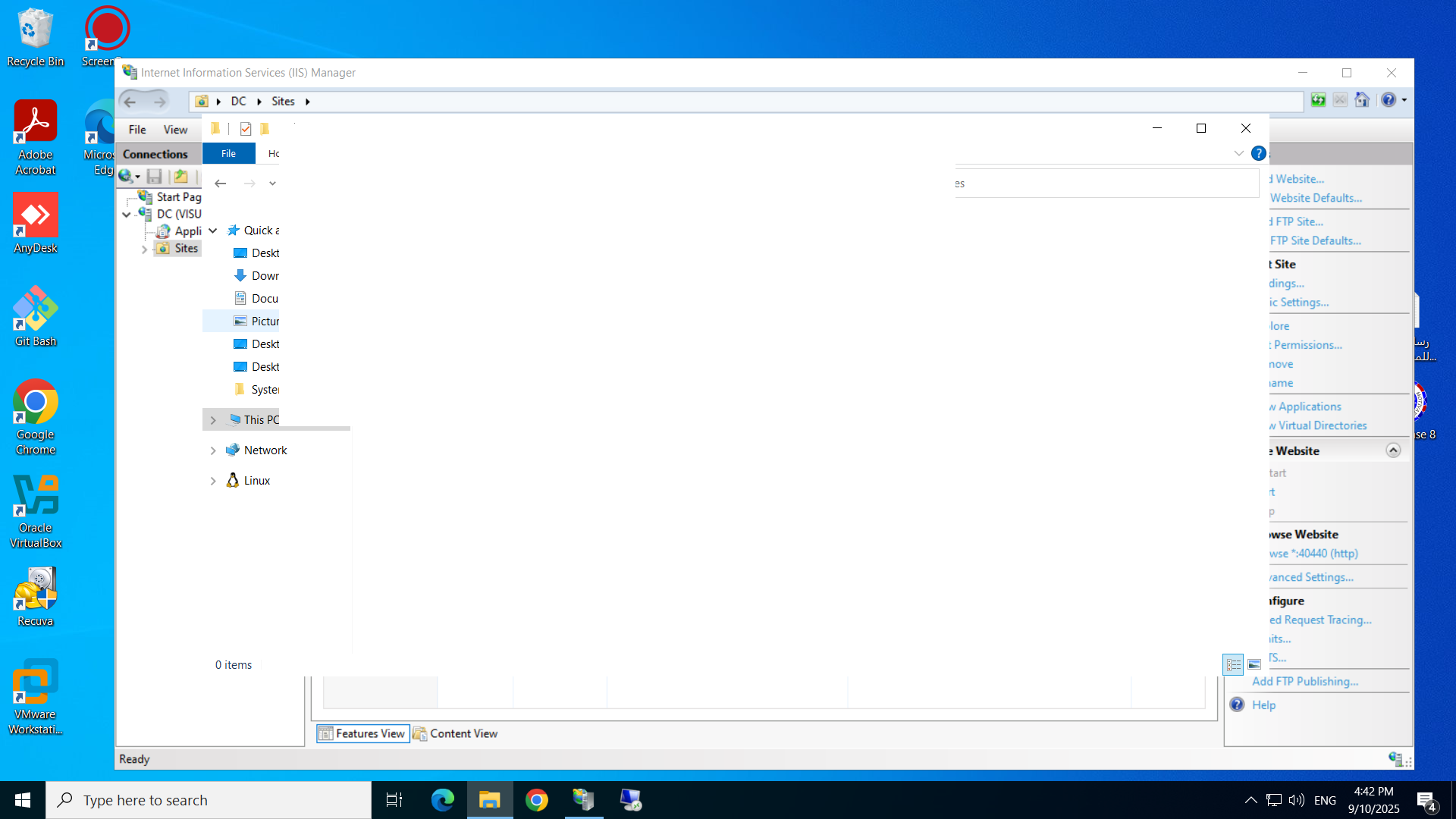Image resolution: width=1456 pixels, height=819 pixels.
Task: Select Linux in the navigation pane
Action: [x=256, y=481]
